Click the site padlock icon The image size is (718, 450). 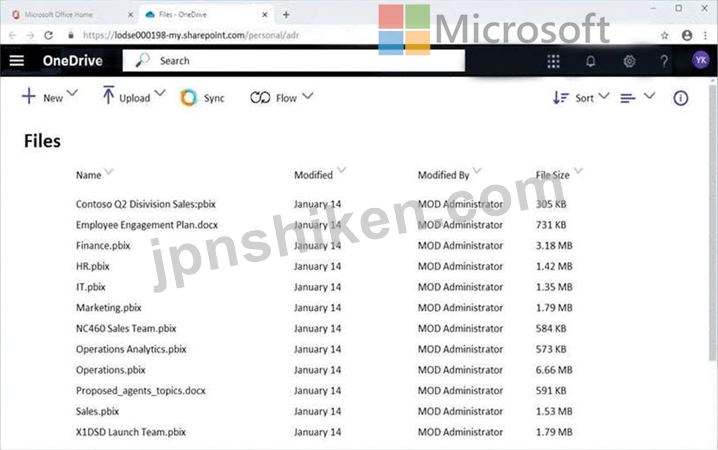tap(71, 35)
